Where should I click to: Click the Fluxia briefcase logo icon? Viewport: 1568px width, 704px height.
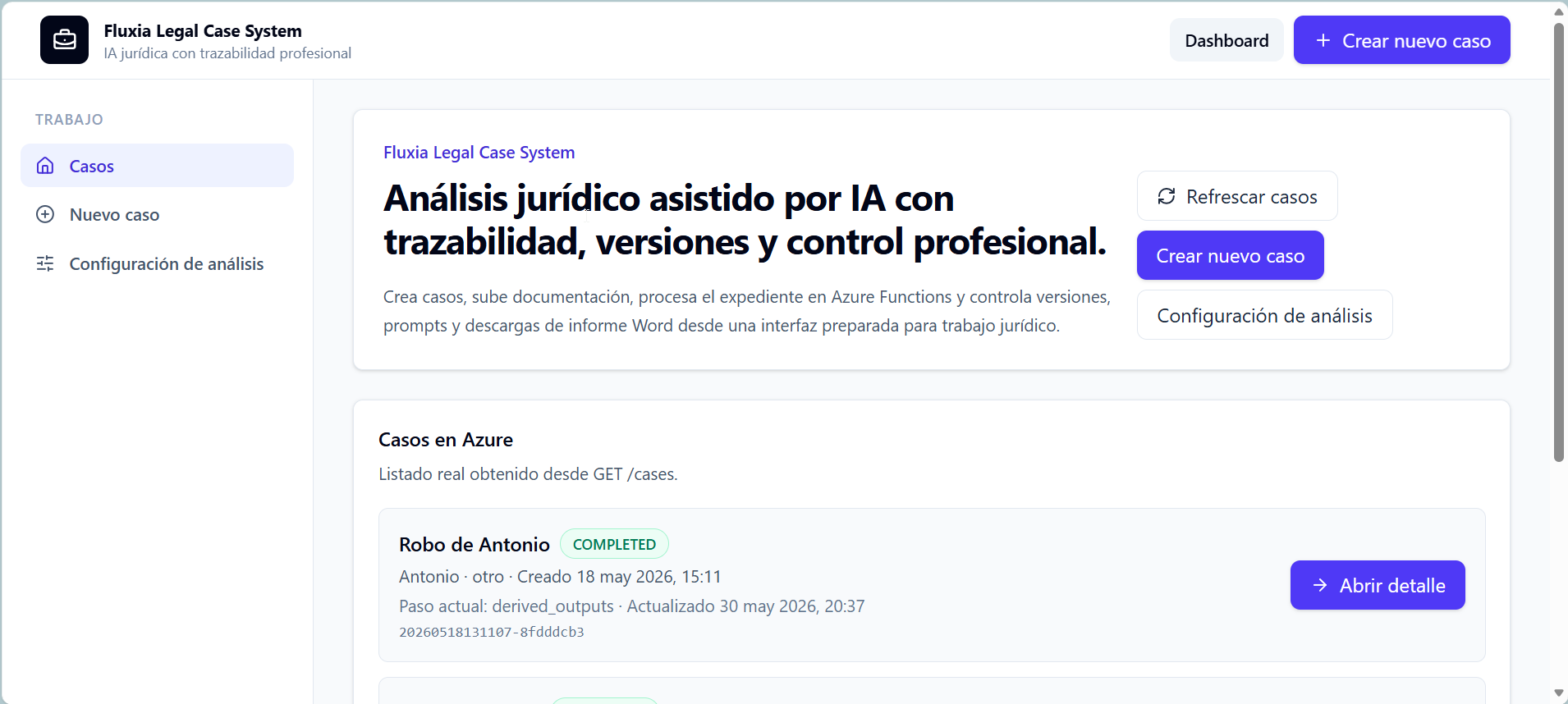pyautogui.click(x=64, y=39)
